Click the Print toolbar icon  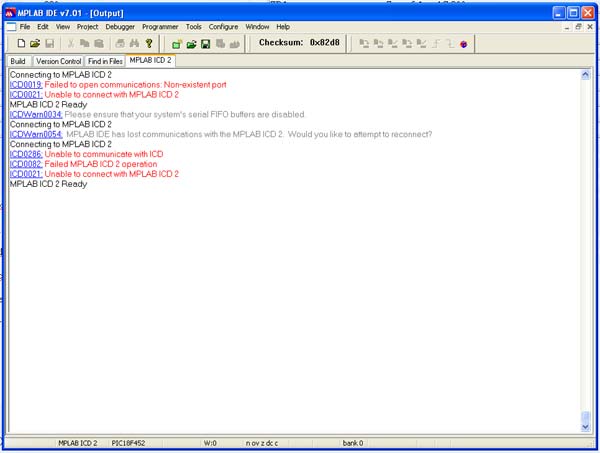[120, 43]
